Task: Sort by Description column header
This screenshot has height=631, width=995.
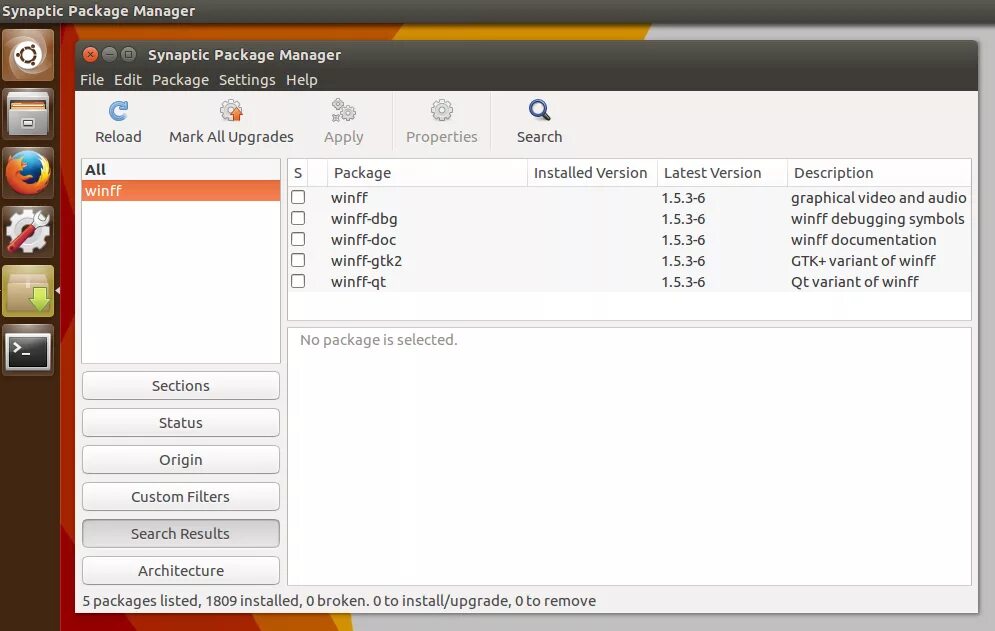Action: click(x=879, y=173)
